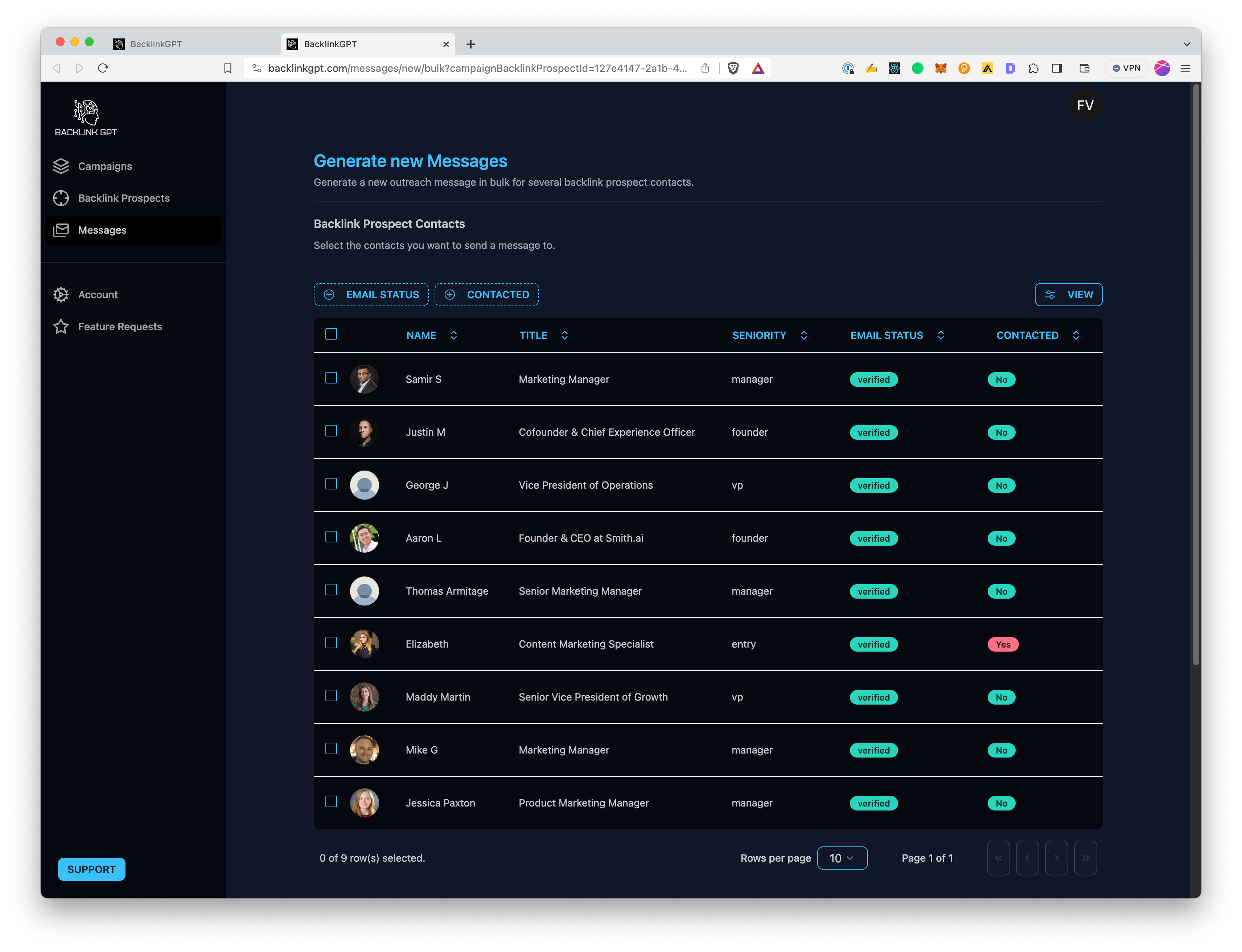
Task: Check Elizabeth's row checkbox
Action: point(332,643)
